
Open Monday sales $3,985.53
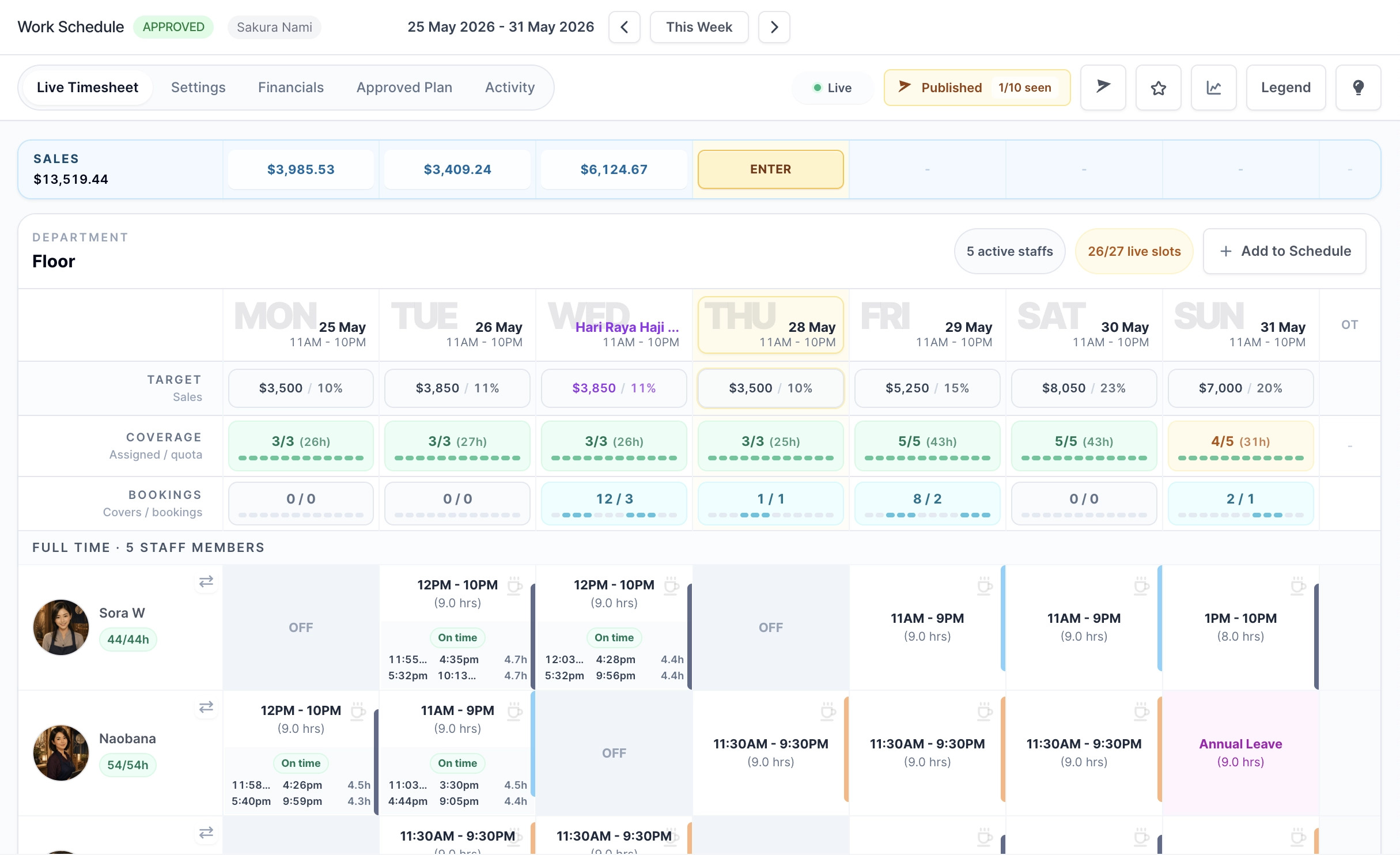coord(301,169)
